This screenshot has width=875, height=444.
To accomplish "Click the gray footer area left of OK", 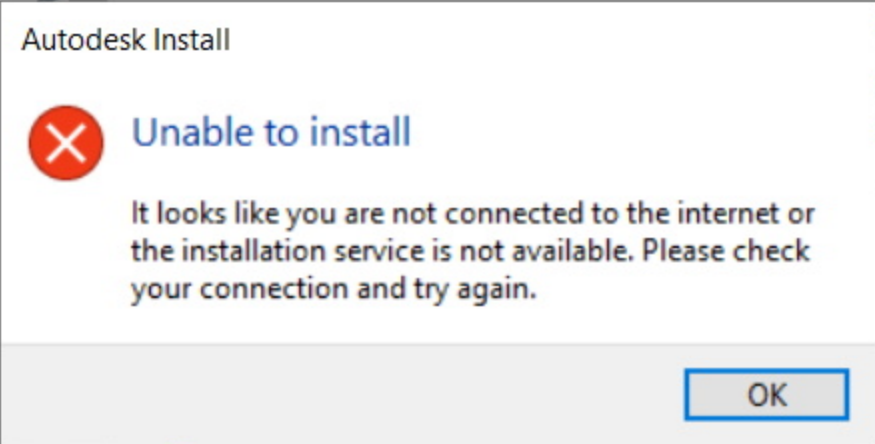I will (x=340, y=394).
